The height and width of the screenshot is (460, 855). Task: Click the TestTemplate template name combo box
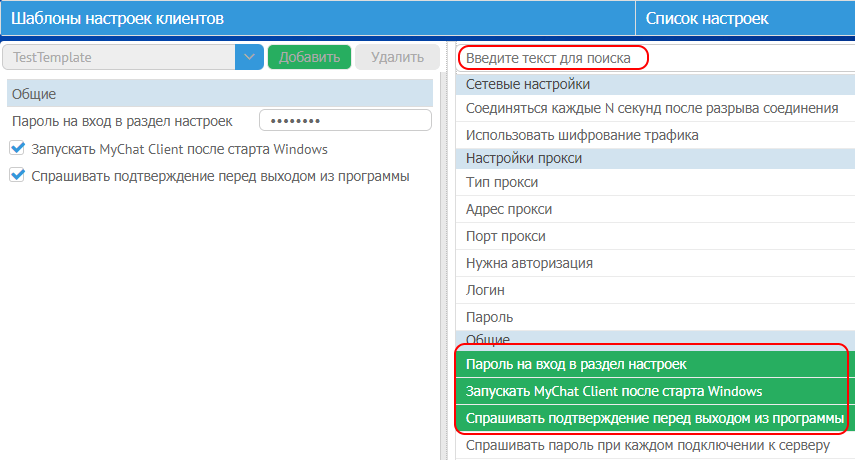tap(120, 58)
